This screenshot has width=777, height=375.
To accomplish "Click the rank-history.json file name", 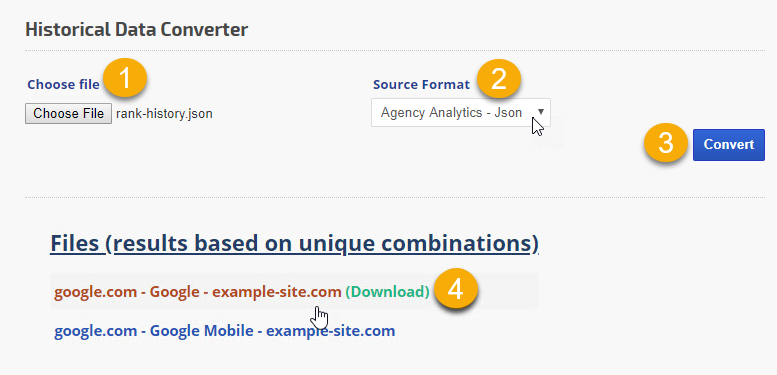I will tap(164, 114).
